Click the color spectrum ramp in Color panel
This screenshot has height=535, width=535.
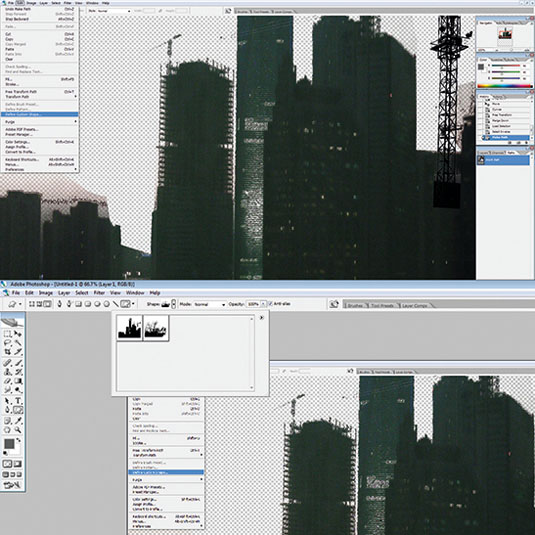[x=504, y=86]
